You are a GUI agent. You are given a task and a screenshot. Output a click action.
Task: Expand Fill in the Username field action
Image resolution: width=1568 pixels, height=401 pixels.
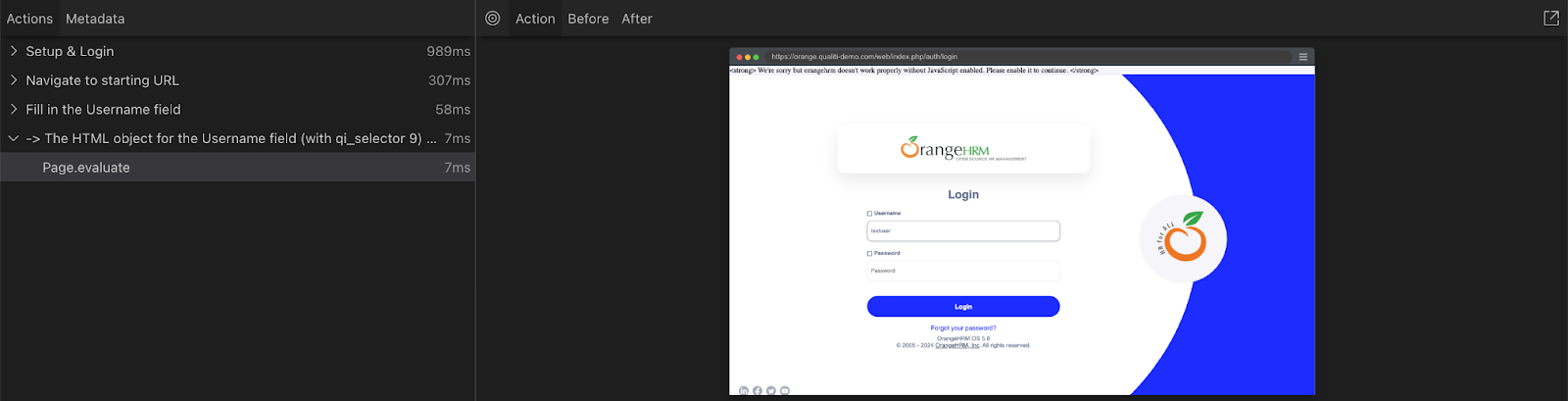click(14, 110)
